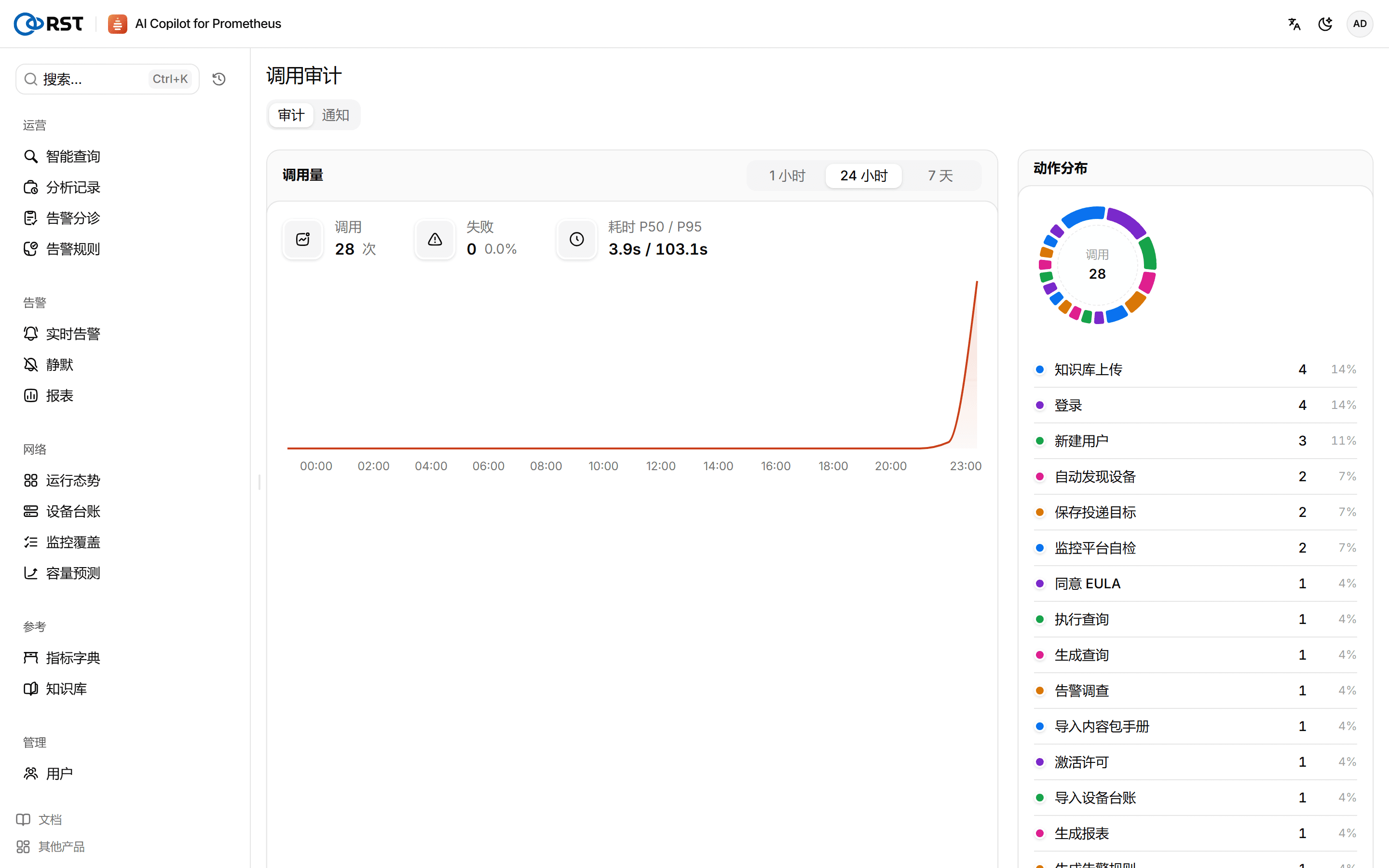Viewport: 1389px width, 868px height.
Task: Go to 告警分诊 page
Action: 62,218
